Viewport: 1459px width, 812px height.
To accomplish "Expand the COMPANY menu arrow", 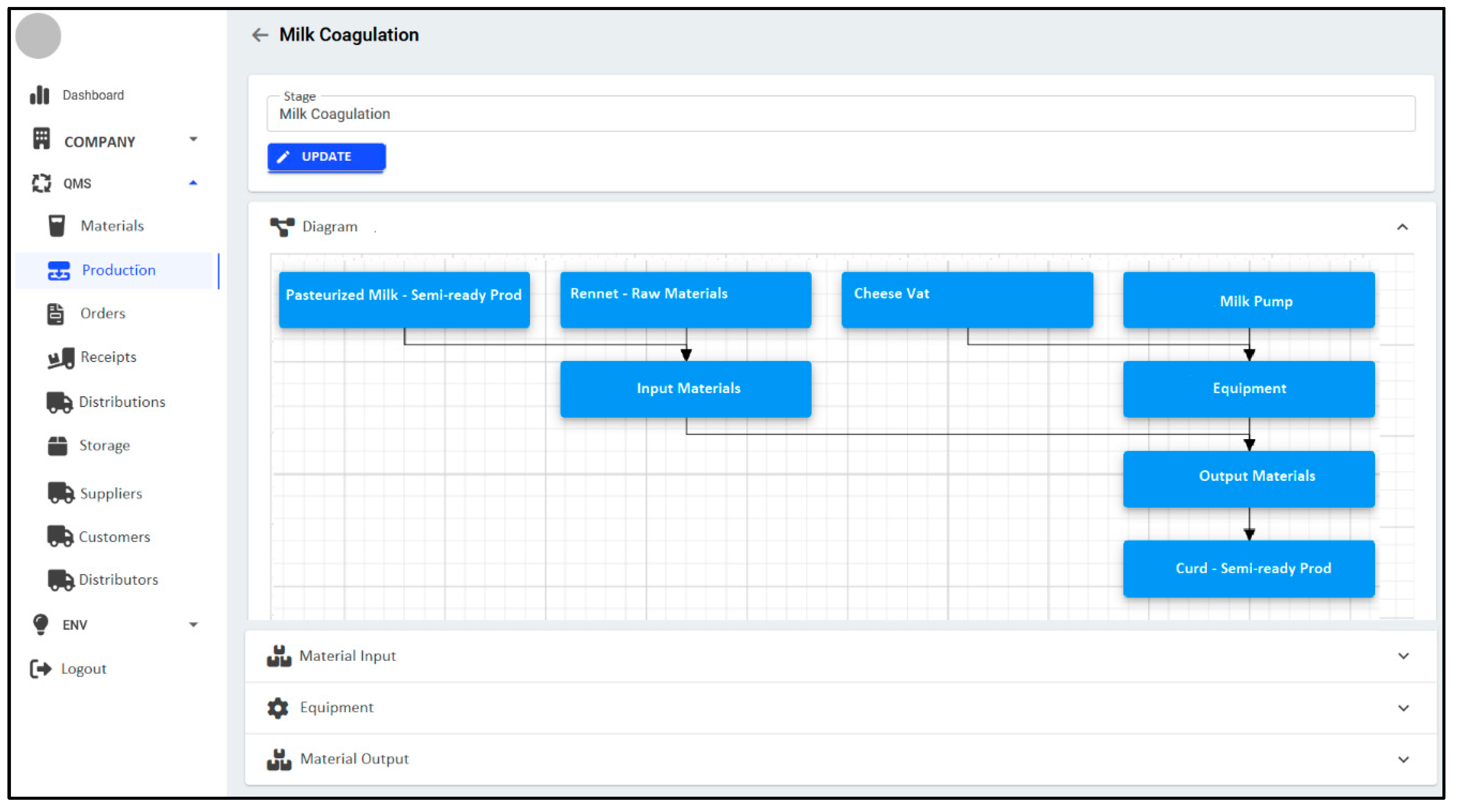I will coord(193,139).
